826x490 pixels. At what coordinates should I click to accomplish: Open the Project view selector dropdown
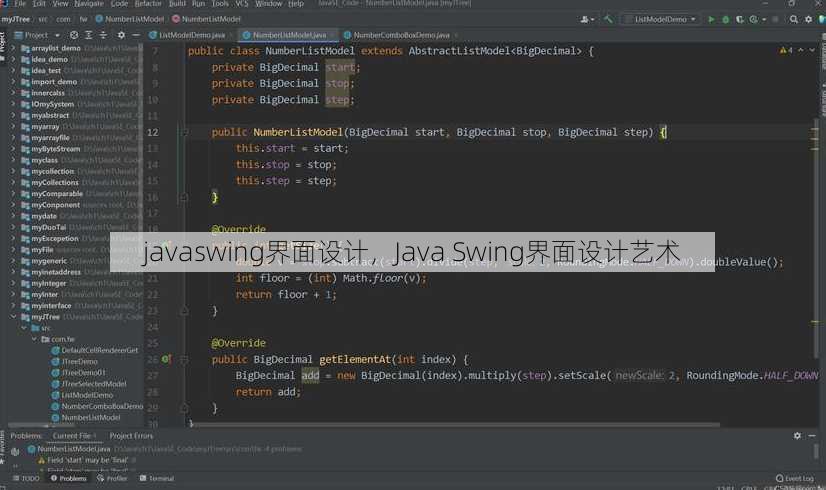(37, 35)
